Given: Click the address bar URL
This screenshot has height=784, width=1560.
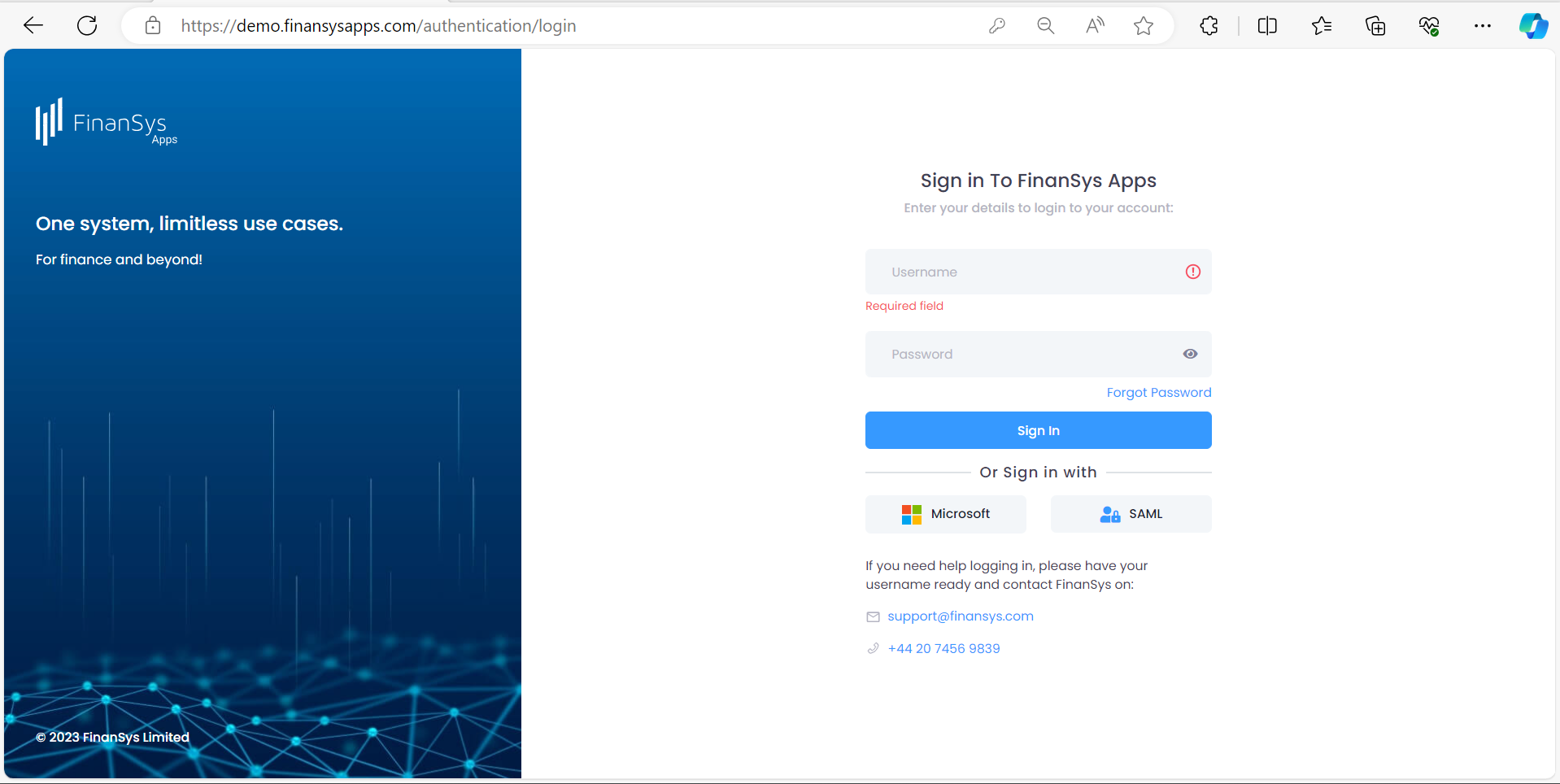Looking at the screenshot, I should pos(378,26).
